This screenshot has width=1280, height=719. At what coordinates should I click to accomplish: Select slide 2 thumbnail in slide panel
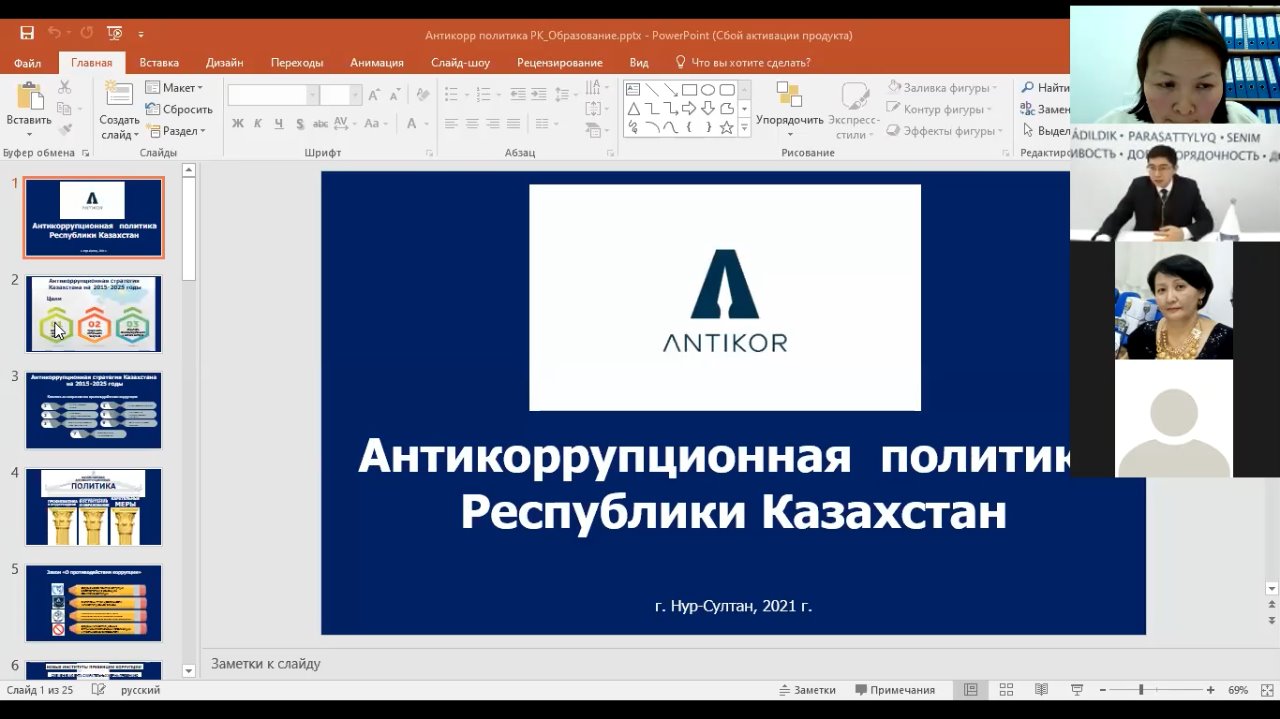coord(94,314)
